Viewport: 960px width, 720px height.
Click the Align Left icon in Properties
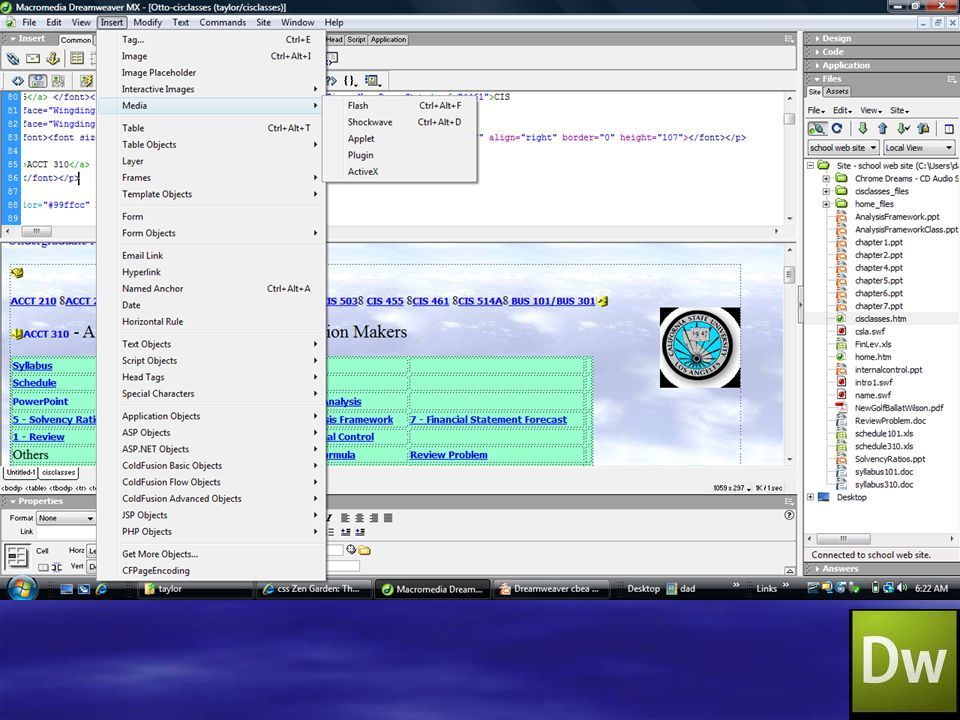tap(345, 518)
